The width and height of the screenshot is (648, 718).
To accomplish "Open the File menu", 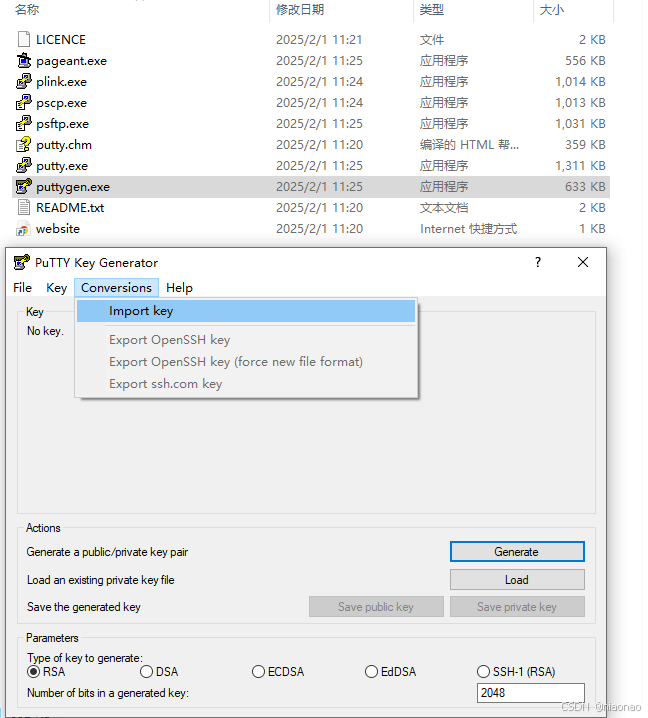I will 22,288.
